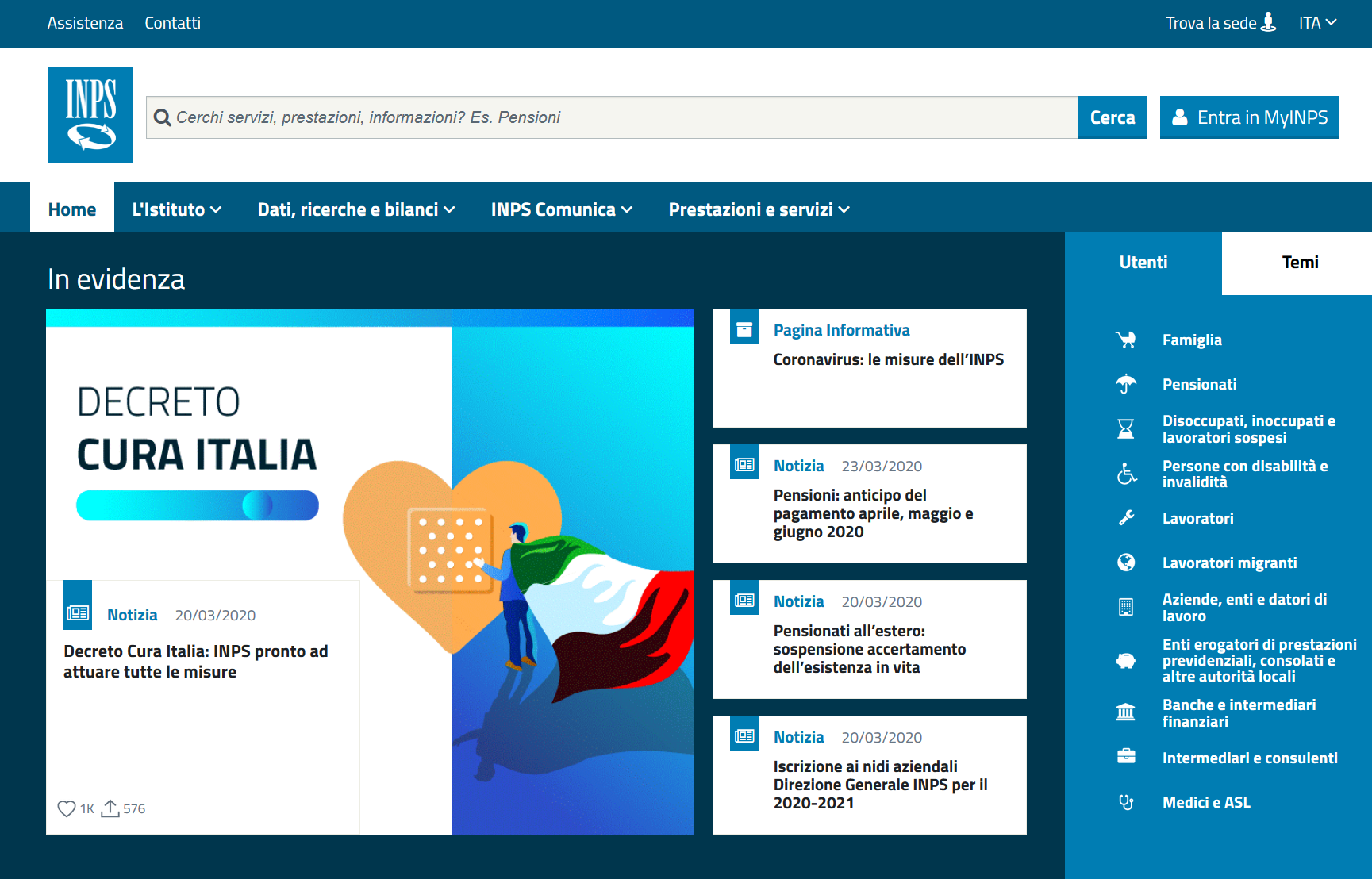The height and width of the screenshot is (887, 1372).
Task: Click the user icon in Entra in MyINPS
Action: (1180, 117)
